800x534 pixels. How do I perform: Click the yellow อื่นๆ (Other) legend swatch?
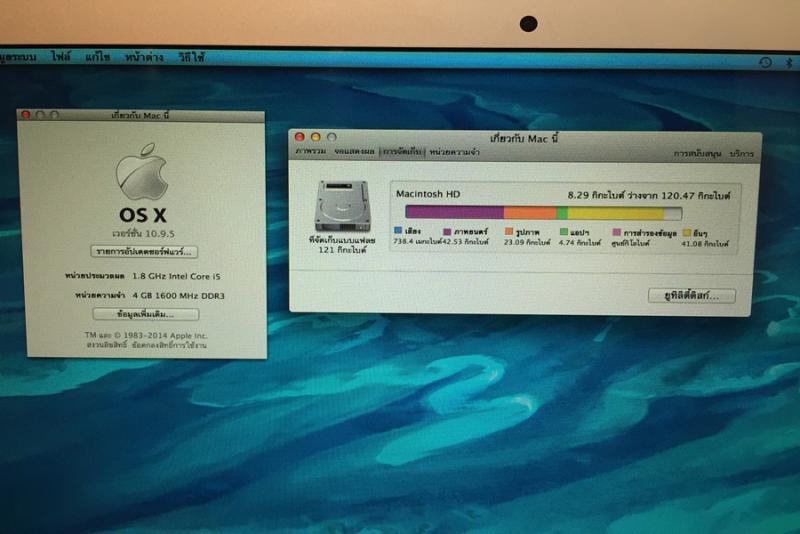pyautogui.click(x=687, y=233)
